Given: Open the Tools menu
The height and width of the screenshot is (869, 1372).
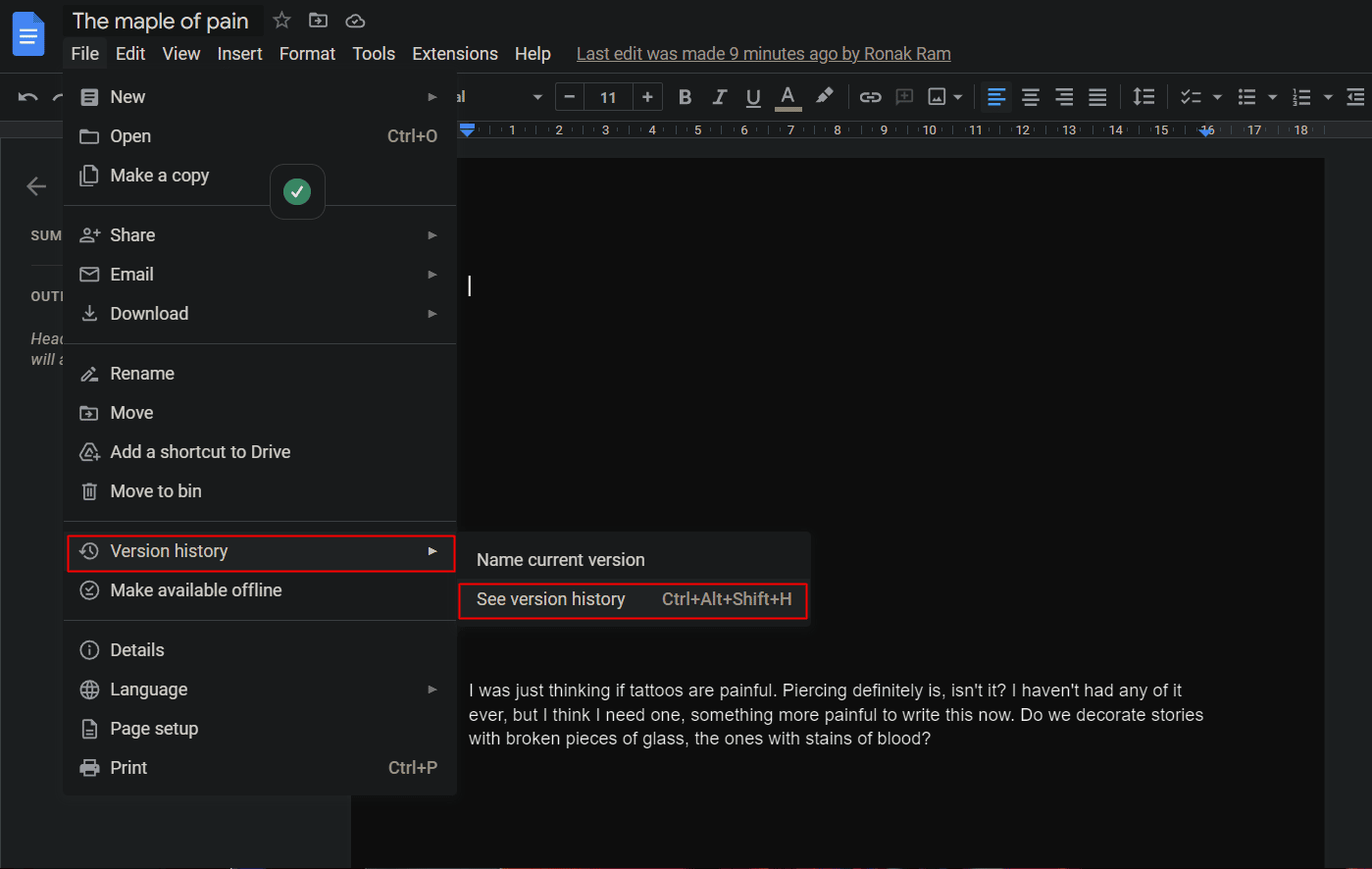Looking at the screenshot, I should tap(374, 54).
